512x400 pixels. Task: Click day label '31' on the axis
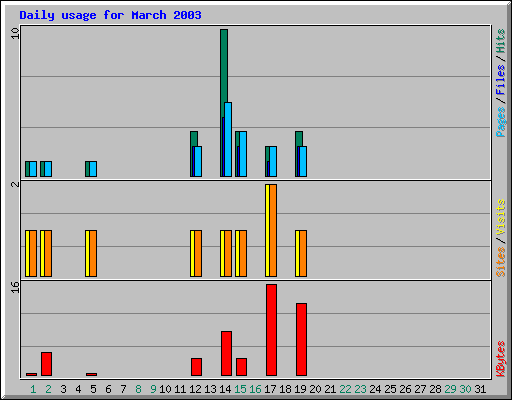click(480, 389)
